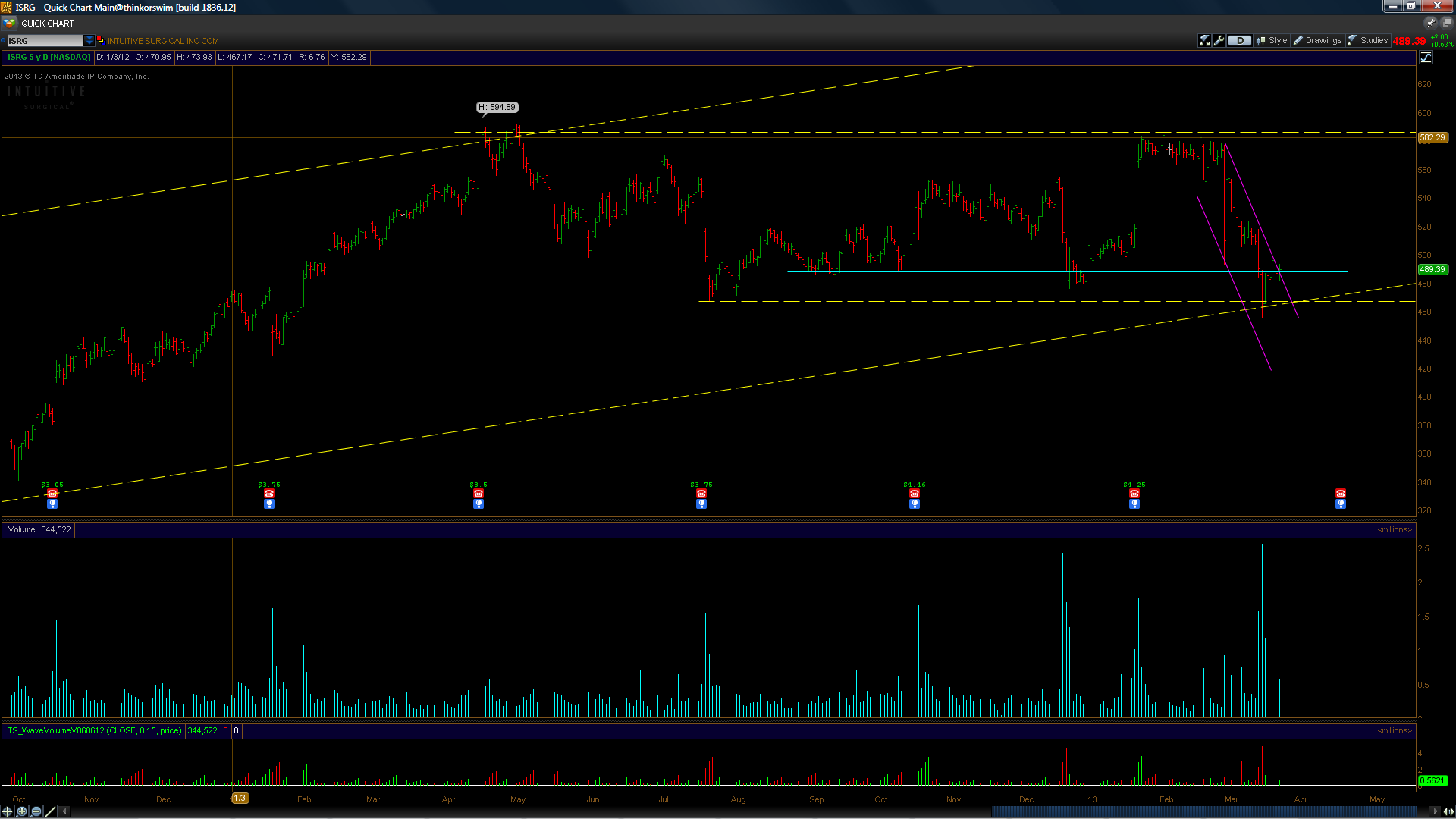The image size is (1456, 819).
Task: Click the price axis scale icon
Action: pyautogui.click(x=1426, y=58)
